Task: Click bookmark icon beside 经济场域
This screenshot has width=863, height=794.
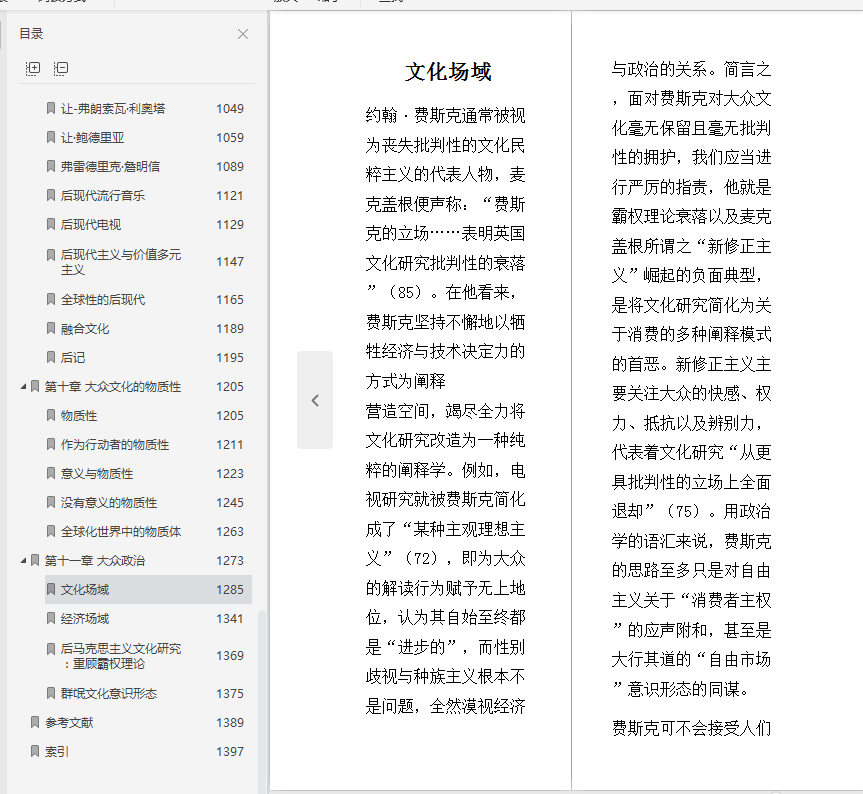Action: coord(51,618)
